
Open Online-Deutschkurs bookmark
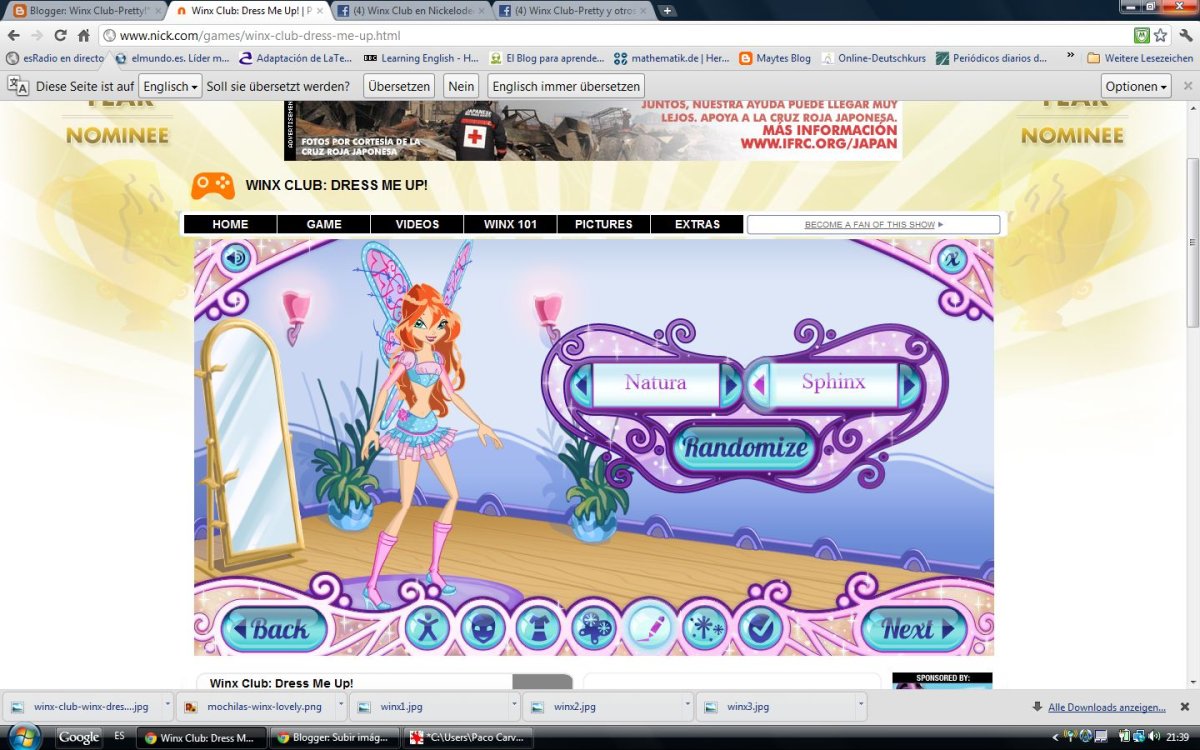click(873, 58)
